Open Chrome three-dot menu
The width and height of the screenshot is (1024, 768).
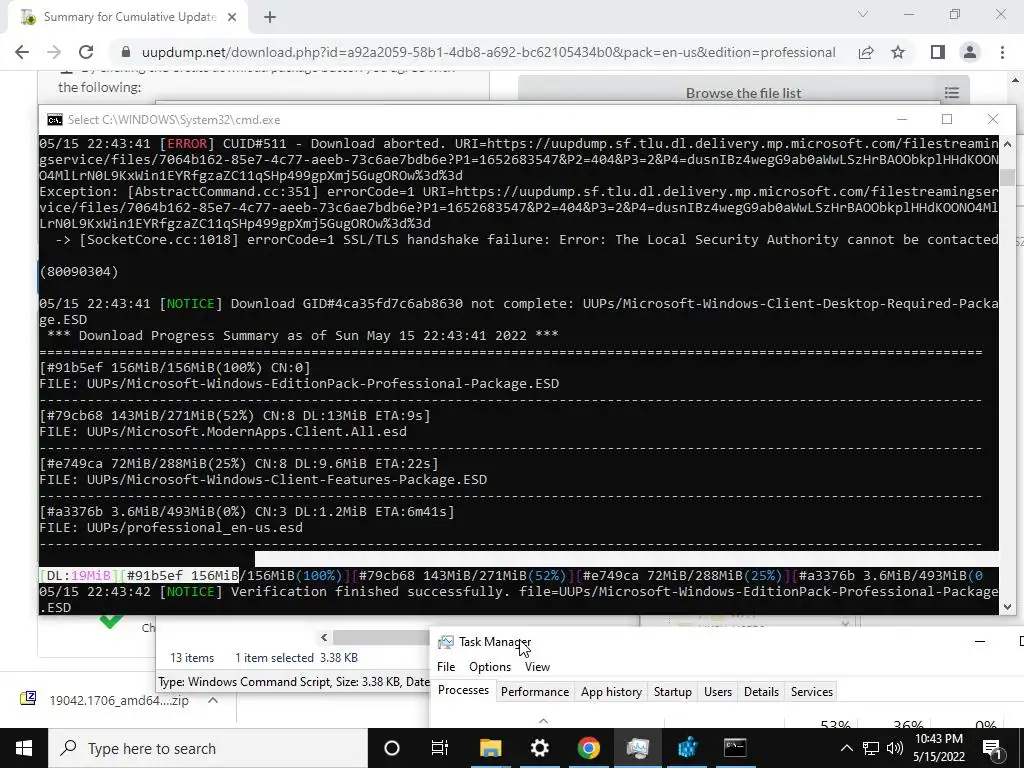(x=1002, y=52)
